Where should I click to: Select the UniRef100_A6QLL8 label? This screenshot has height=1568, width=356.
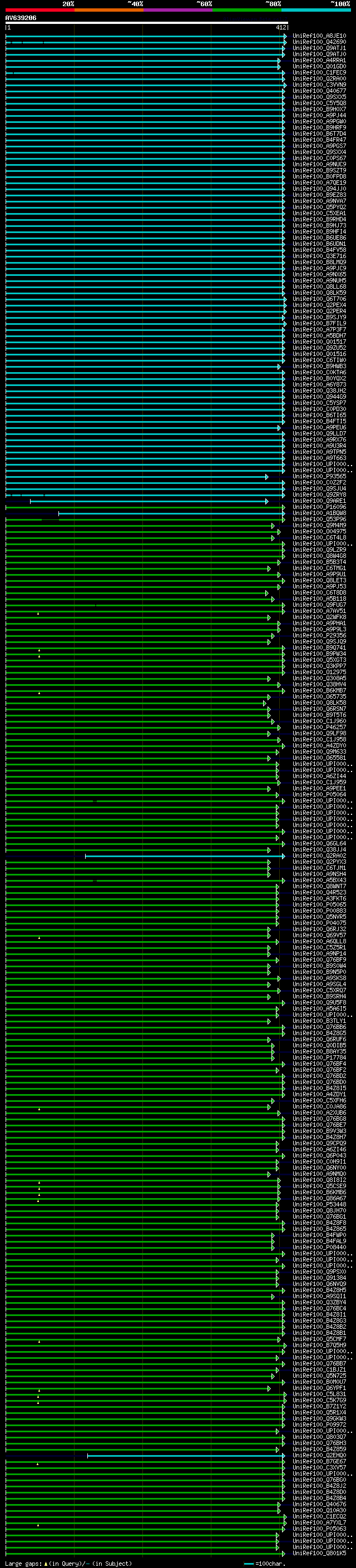click(319, 942)
